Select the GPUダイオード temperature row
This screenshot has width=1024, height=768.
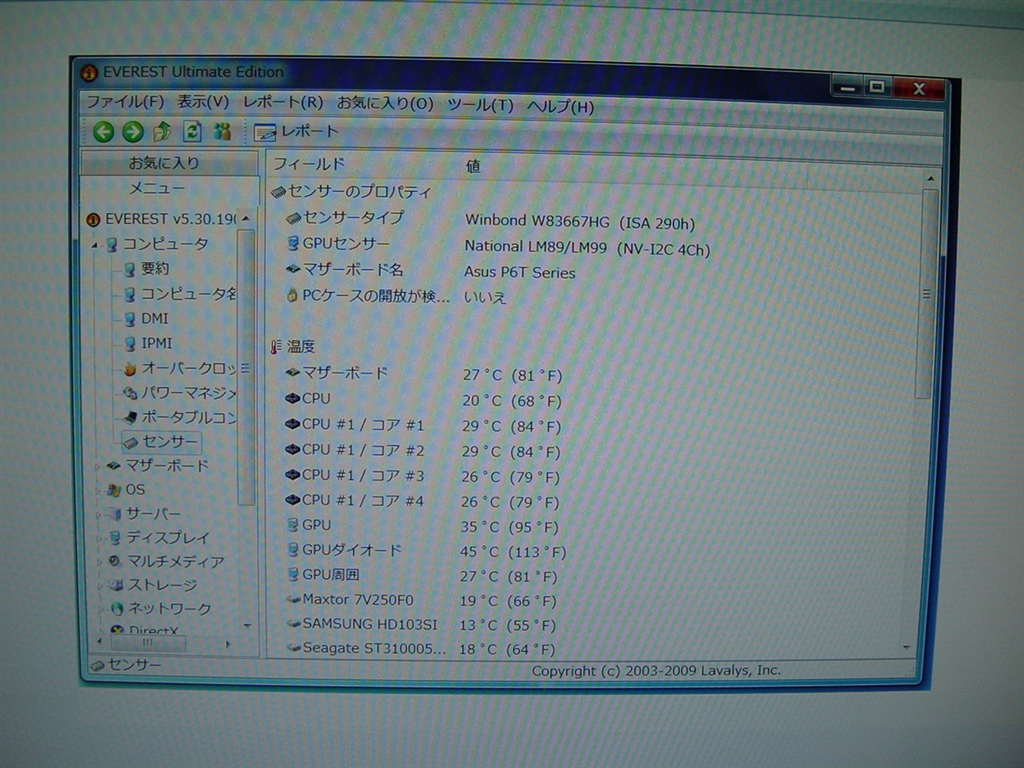[426, 551]
